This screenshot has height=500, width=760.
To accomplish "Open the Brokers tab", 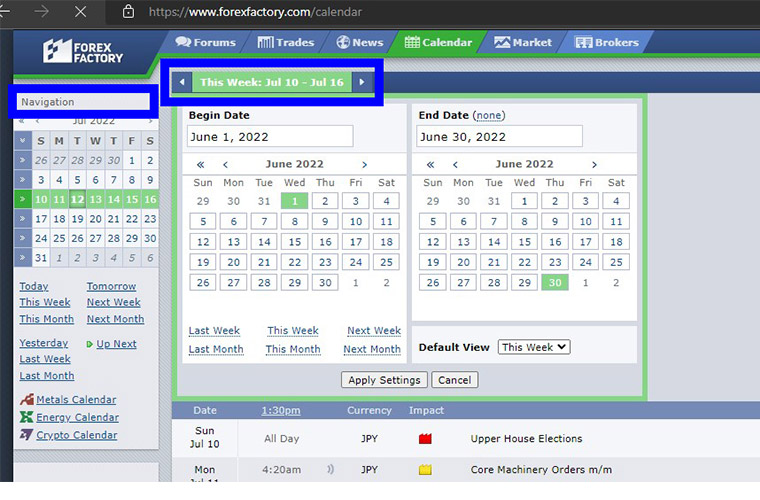I will 607,42.
